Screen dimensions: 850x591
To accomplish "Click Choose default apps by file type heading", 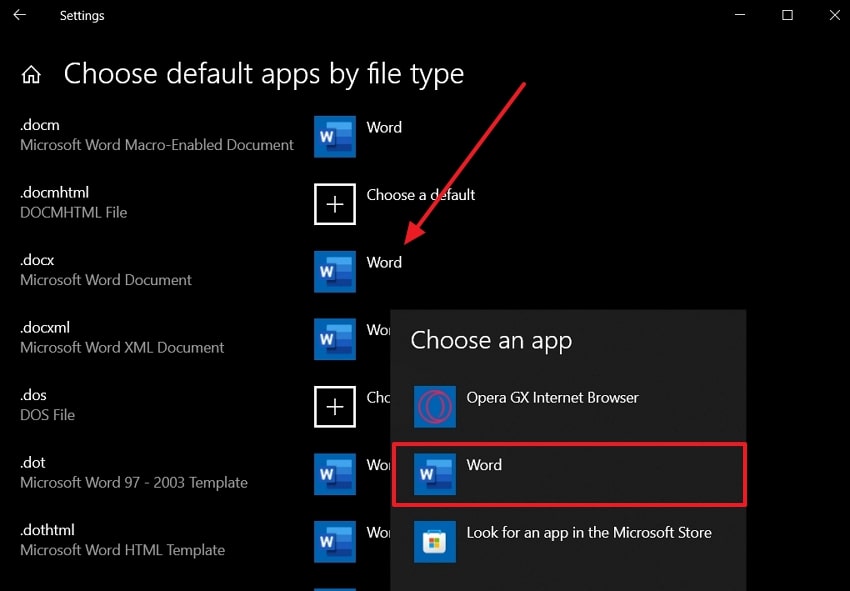I will [263, 74].
